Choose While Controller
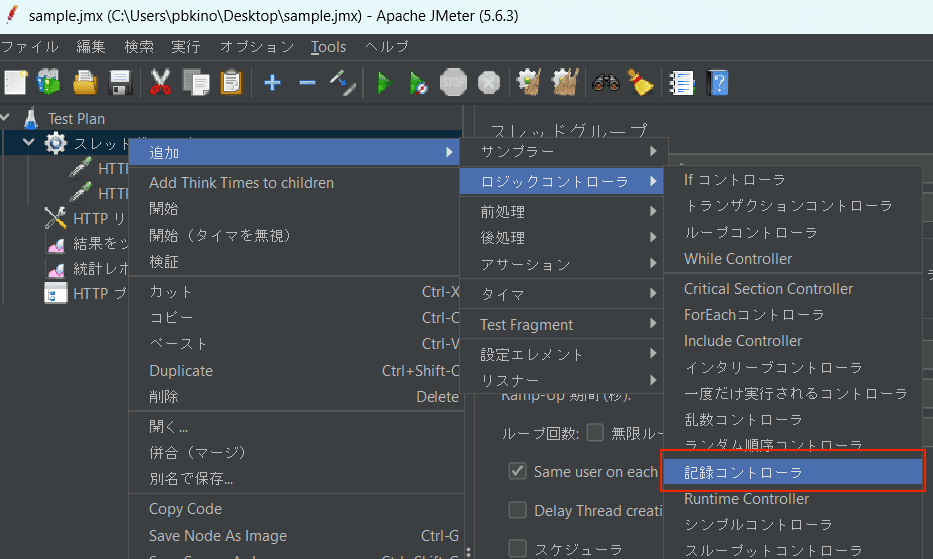 pos(793,258)
